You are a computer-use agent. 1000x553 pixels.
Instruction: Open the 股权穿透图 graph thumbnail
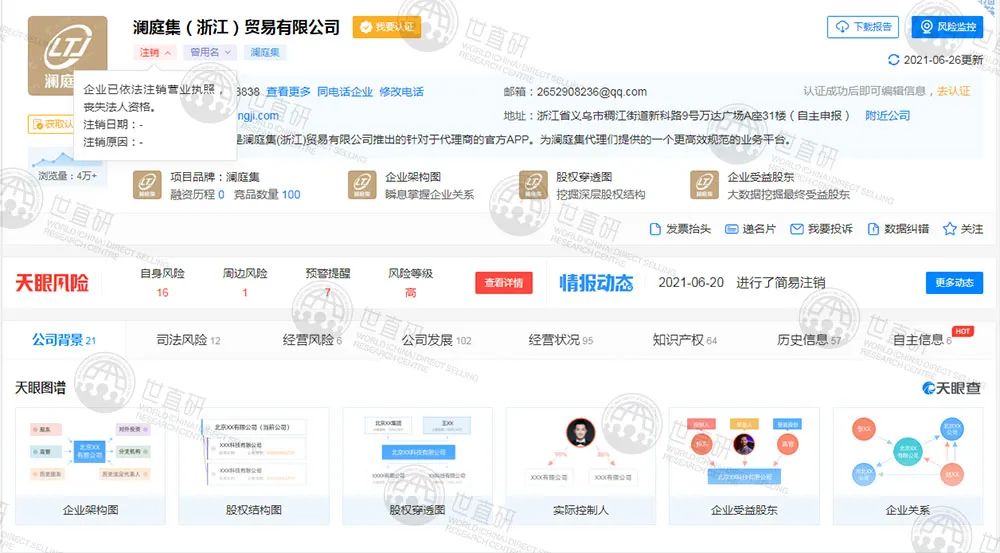417,466
